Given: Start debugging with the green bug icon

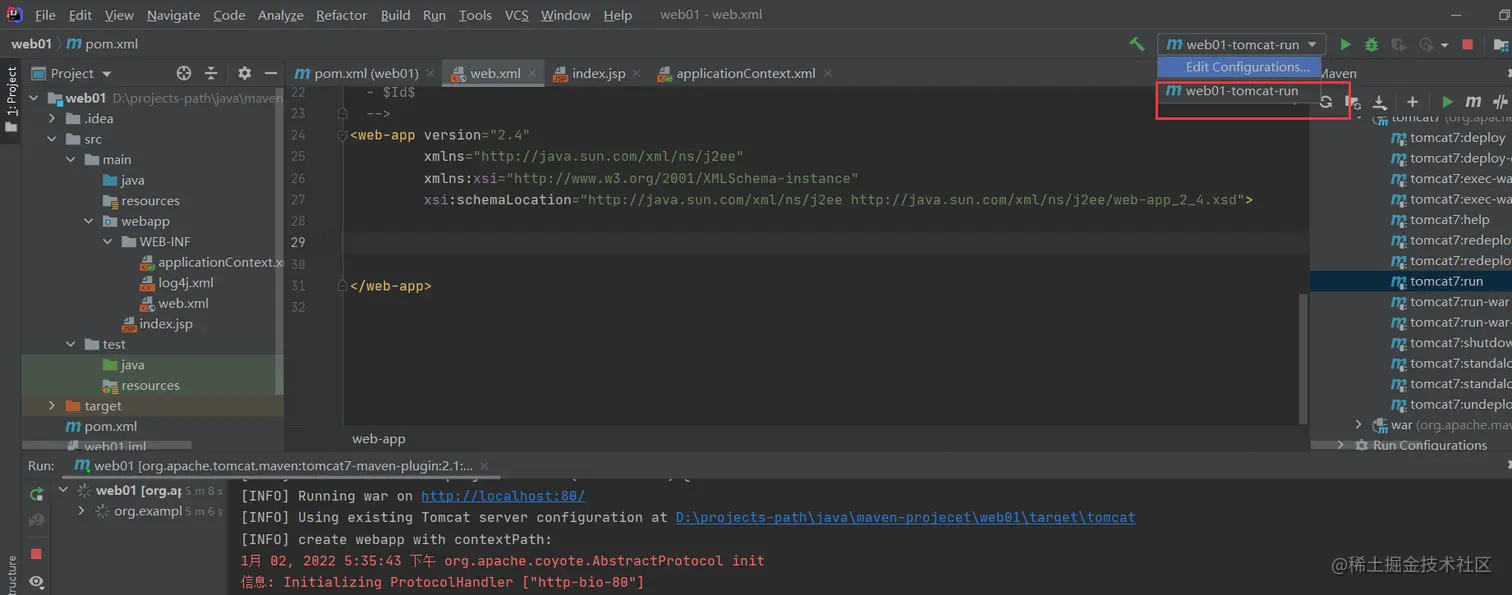Looking at the screenshot, I should tap(1372, 44).
